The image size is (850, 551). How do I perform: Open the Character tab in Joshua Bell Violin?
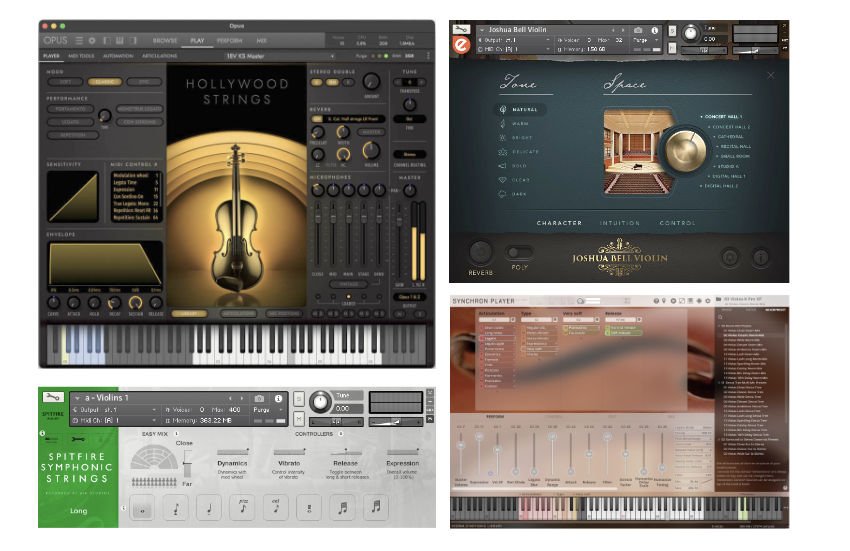[x=559, y=223]
